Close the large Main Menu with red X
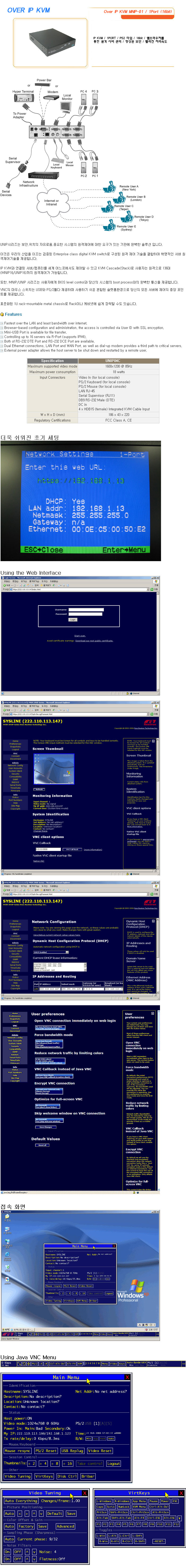 (127, 1377)
